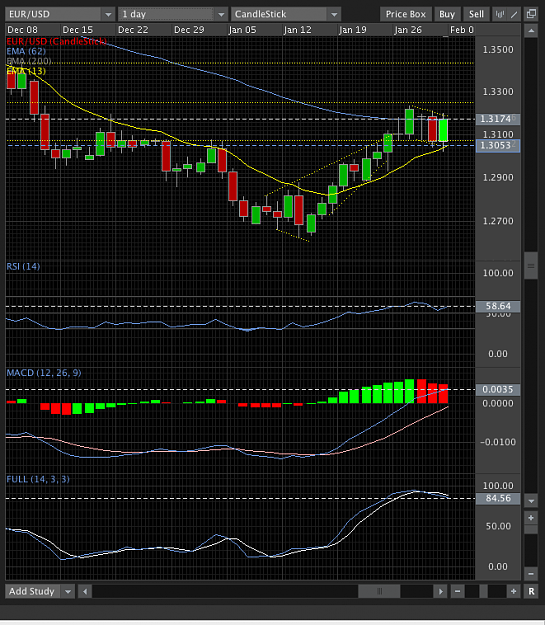Click the horizontal zoom out minus
This screenshot has width=545, height=625.
(458, 591)
